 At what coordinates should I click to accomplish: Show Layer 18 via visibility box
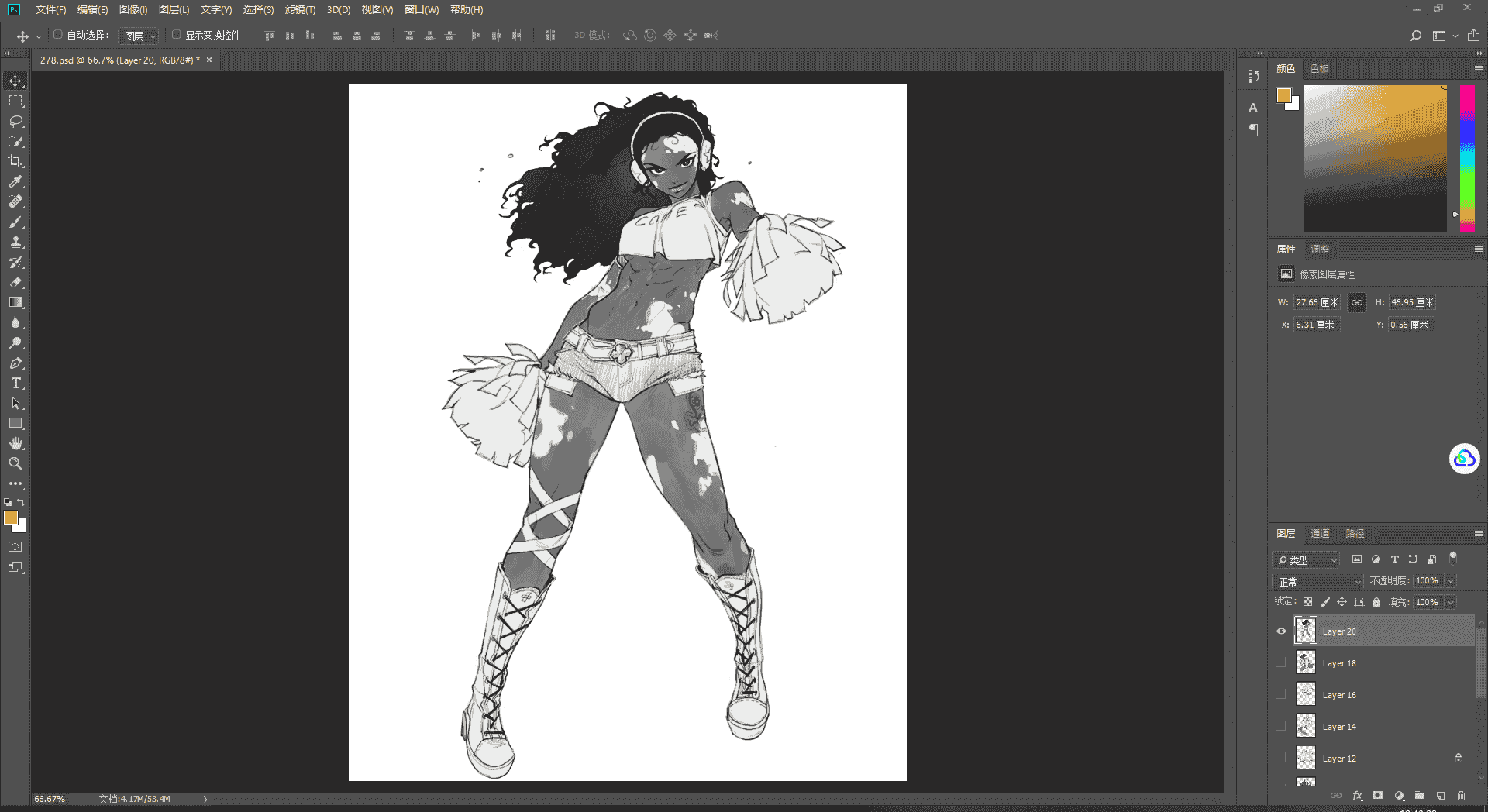(x=1281, y=662)
